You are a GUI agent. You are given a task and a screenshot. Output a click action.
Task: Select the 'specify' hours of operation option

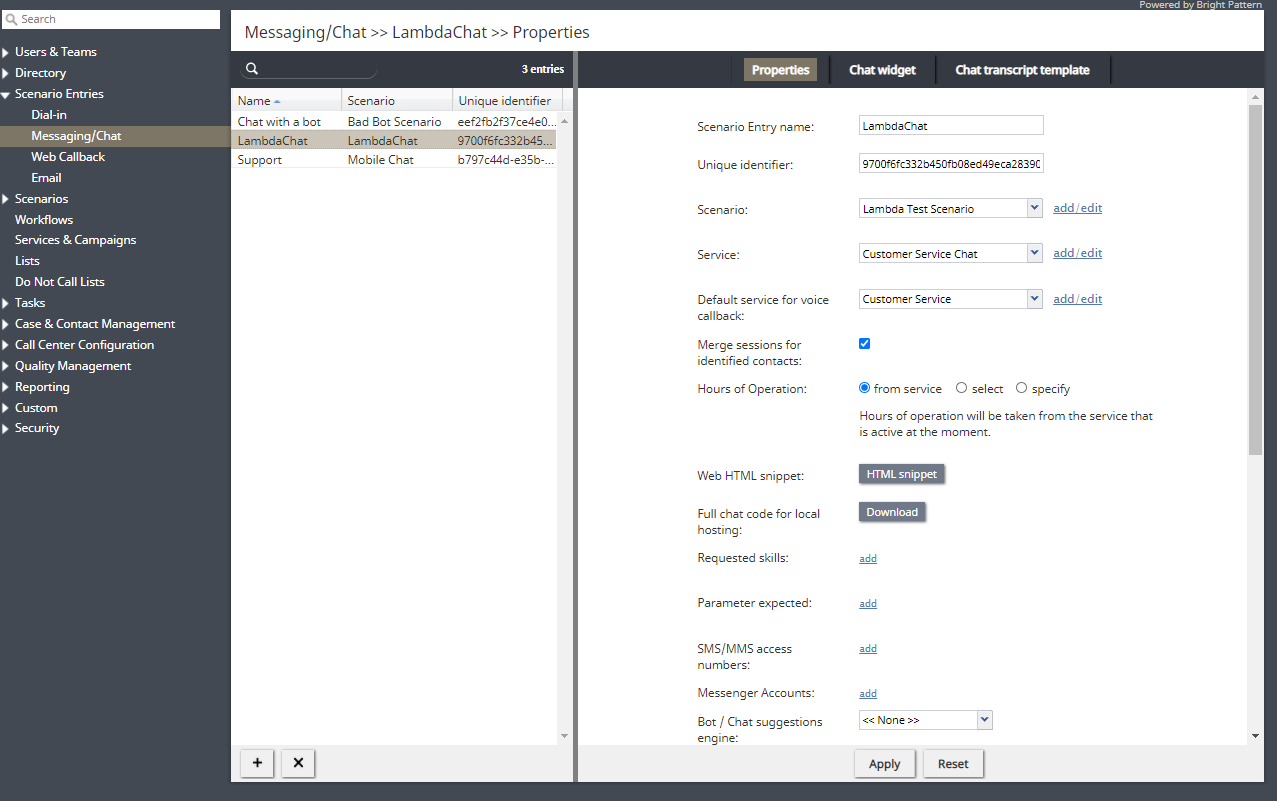(x=1021, y=388)
